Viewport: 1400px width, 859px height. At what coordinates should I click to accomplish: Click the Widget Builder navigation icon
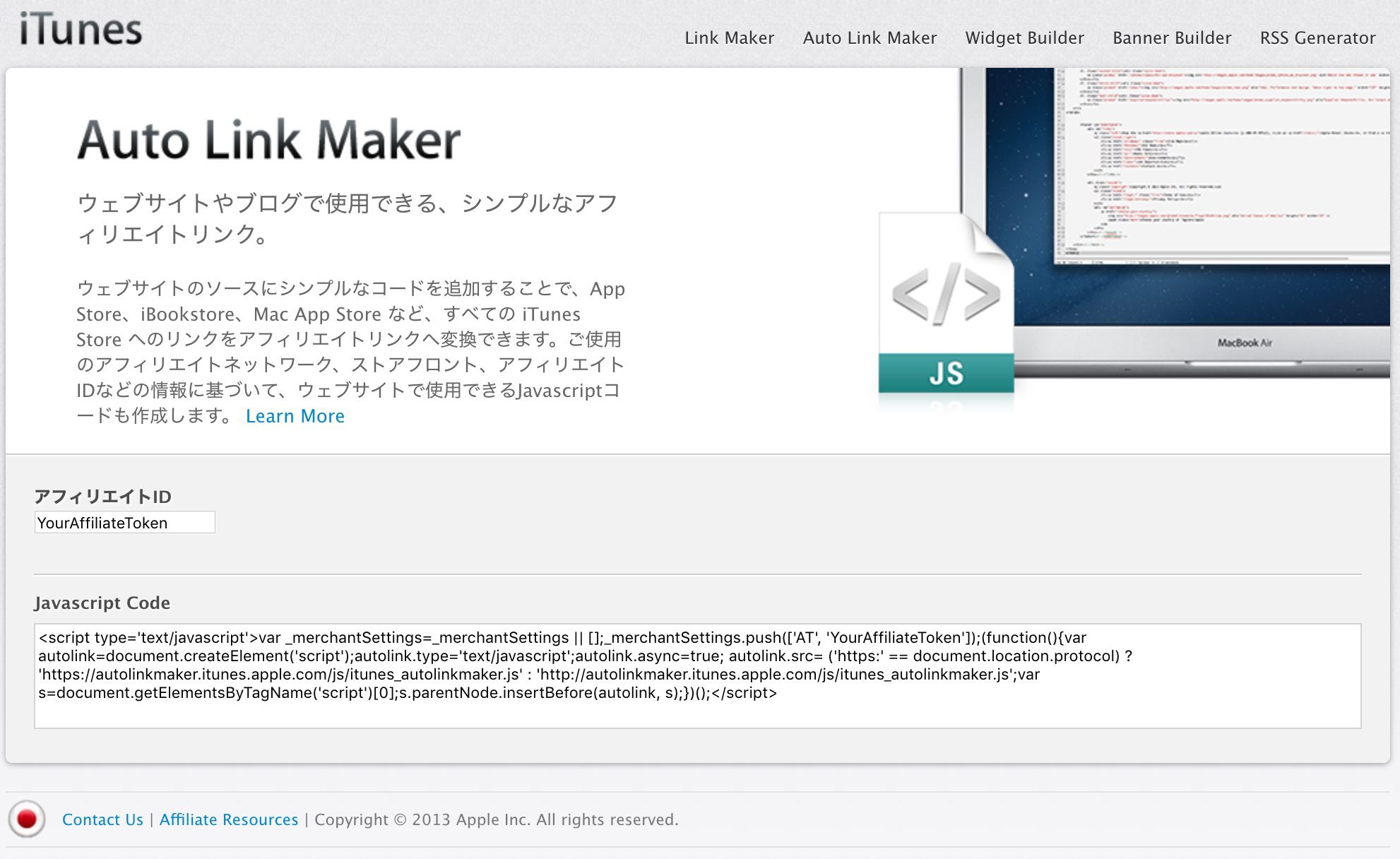[x=1025, y=37]
